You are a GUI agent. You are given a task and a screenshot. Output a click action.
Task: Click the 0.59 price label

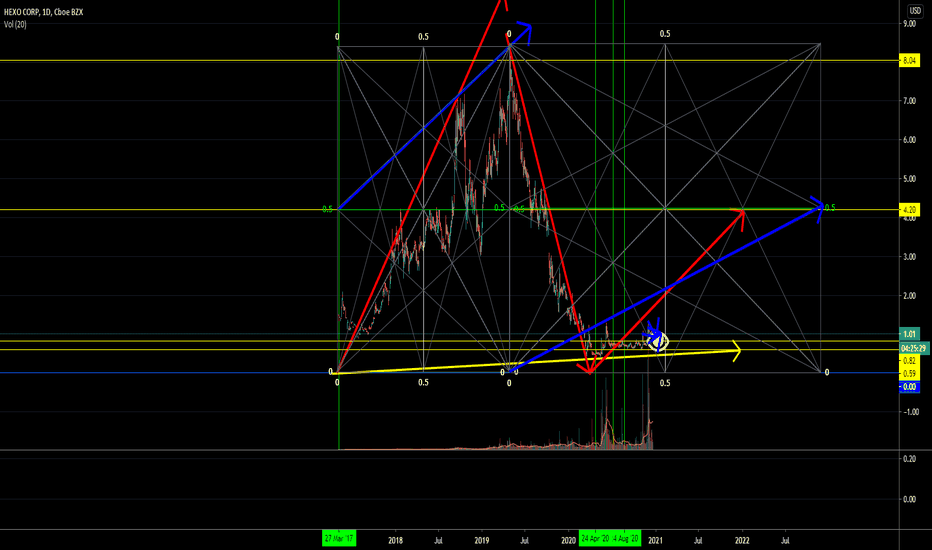click(x=909, y=374)
